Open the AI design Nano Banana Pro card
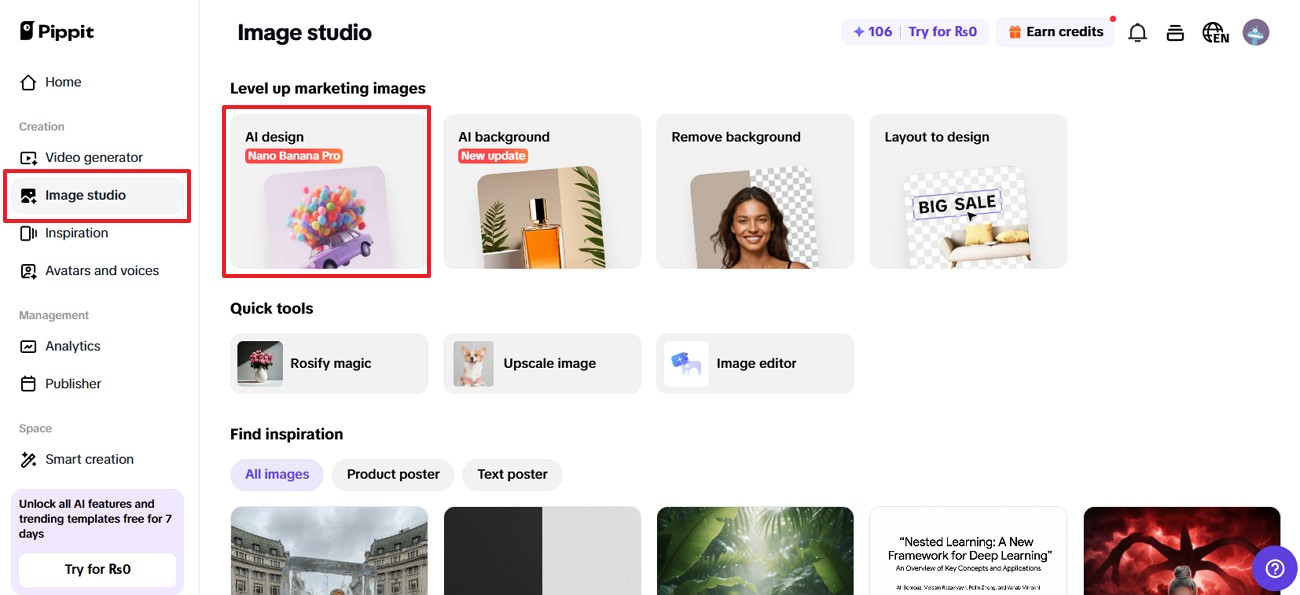Screen dimensions: 1300x595 click(327, 190)
